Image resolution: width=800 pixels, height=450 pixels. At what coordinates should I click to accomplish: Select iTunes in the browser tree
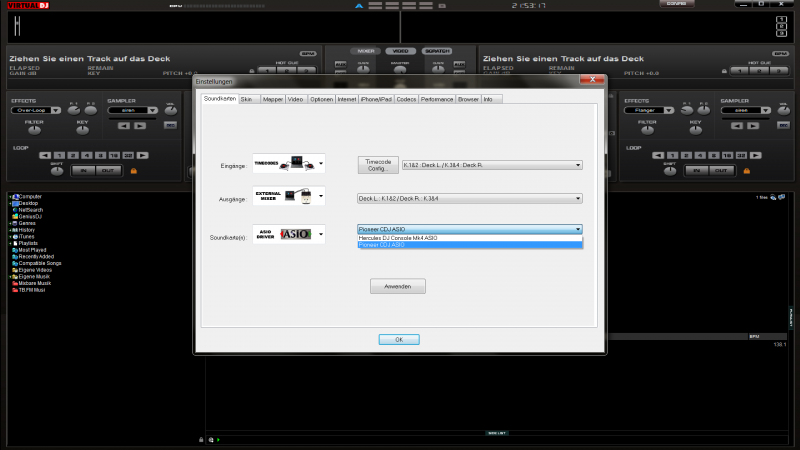click(x=23, y=237)
